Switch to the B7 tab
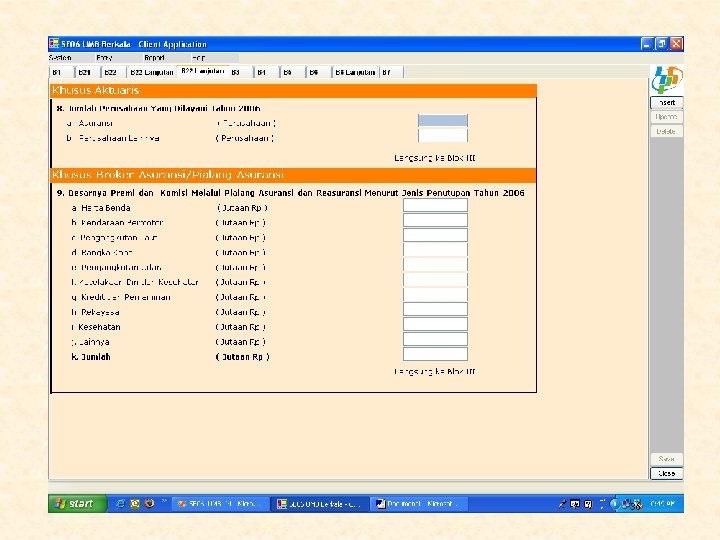 coord(392,72)
